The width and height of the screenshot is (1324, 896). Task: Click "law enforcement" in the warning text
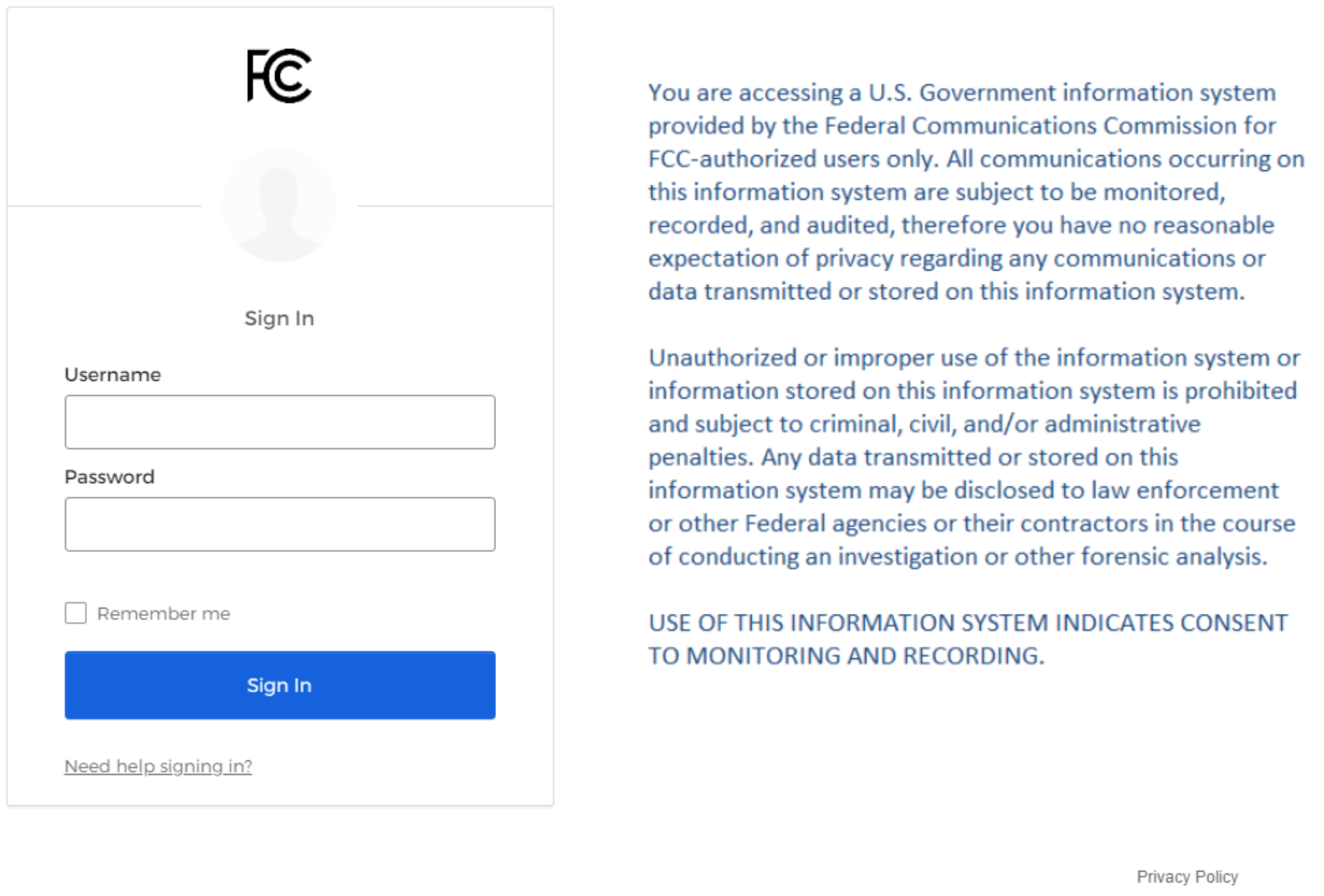click(x=1185, y=491)
